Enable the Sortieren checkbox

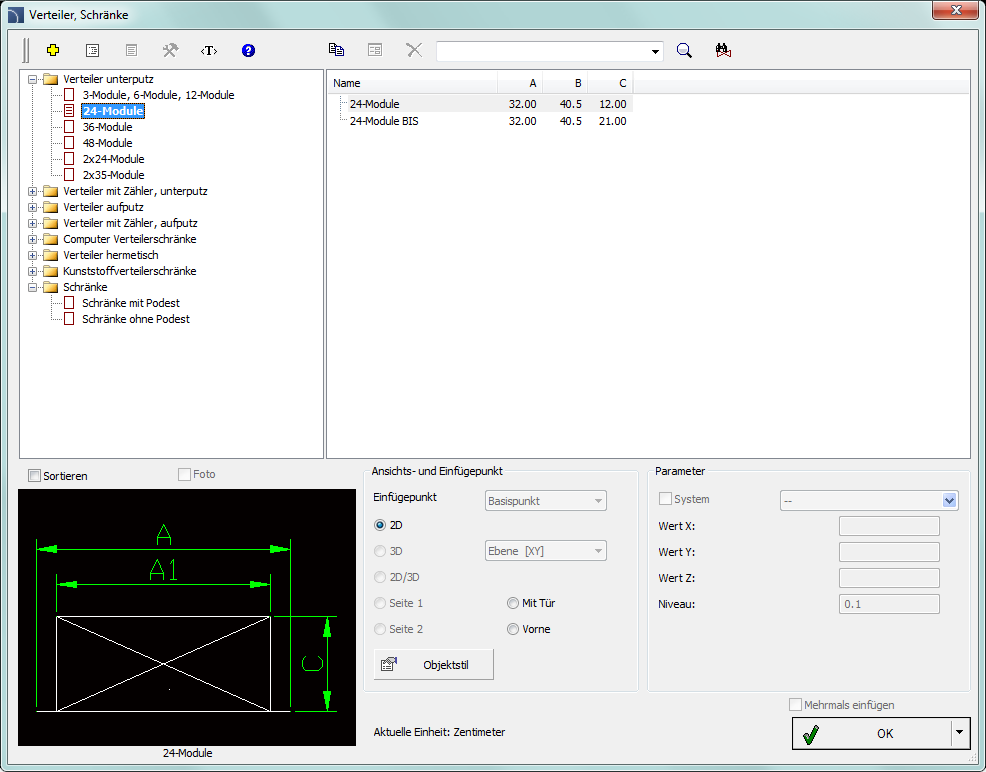click(x=35, y=476)
